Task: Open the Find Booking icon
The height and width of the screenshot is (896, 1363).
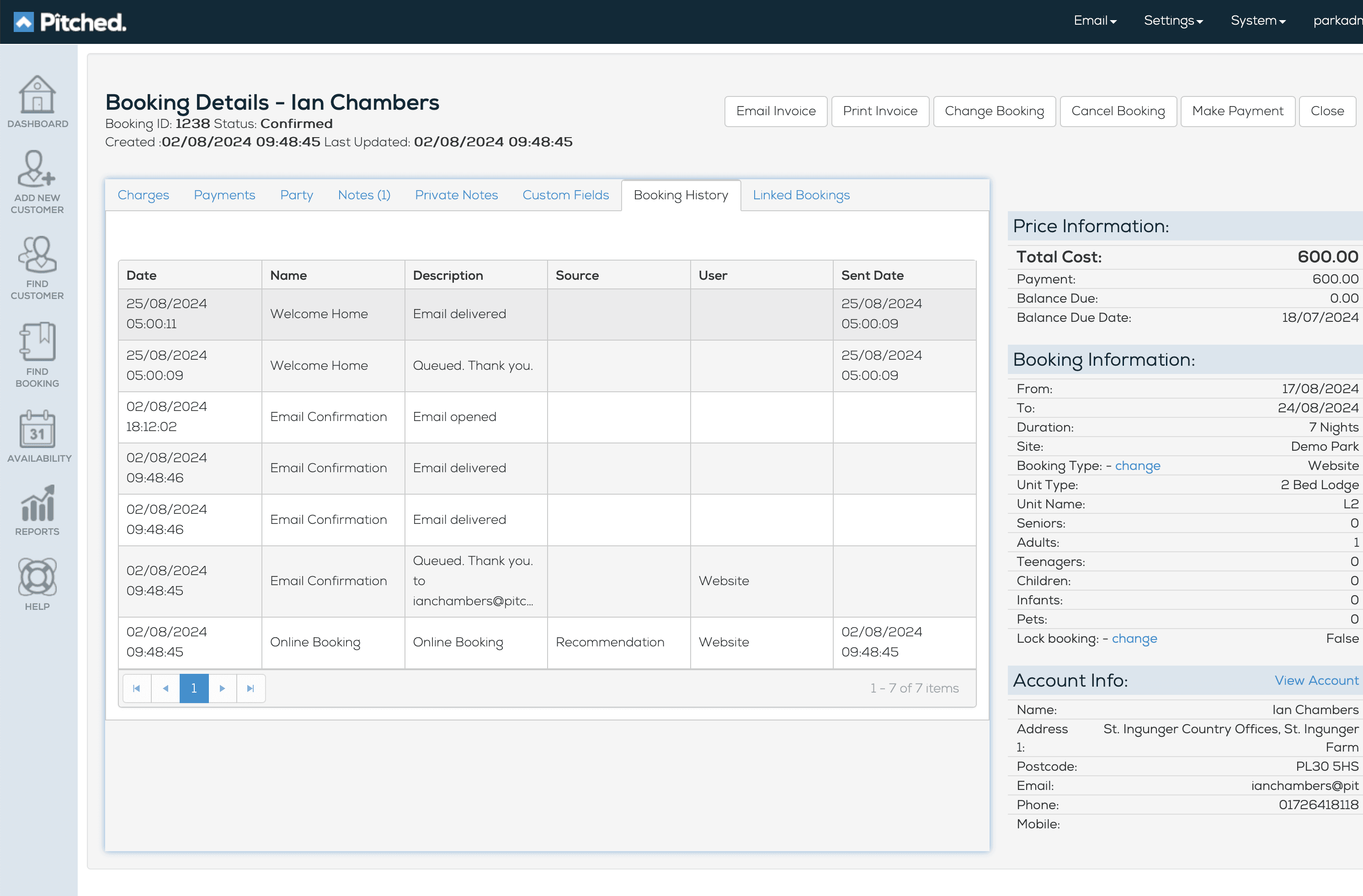Action: pos(37,342)
